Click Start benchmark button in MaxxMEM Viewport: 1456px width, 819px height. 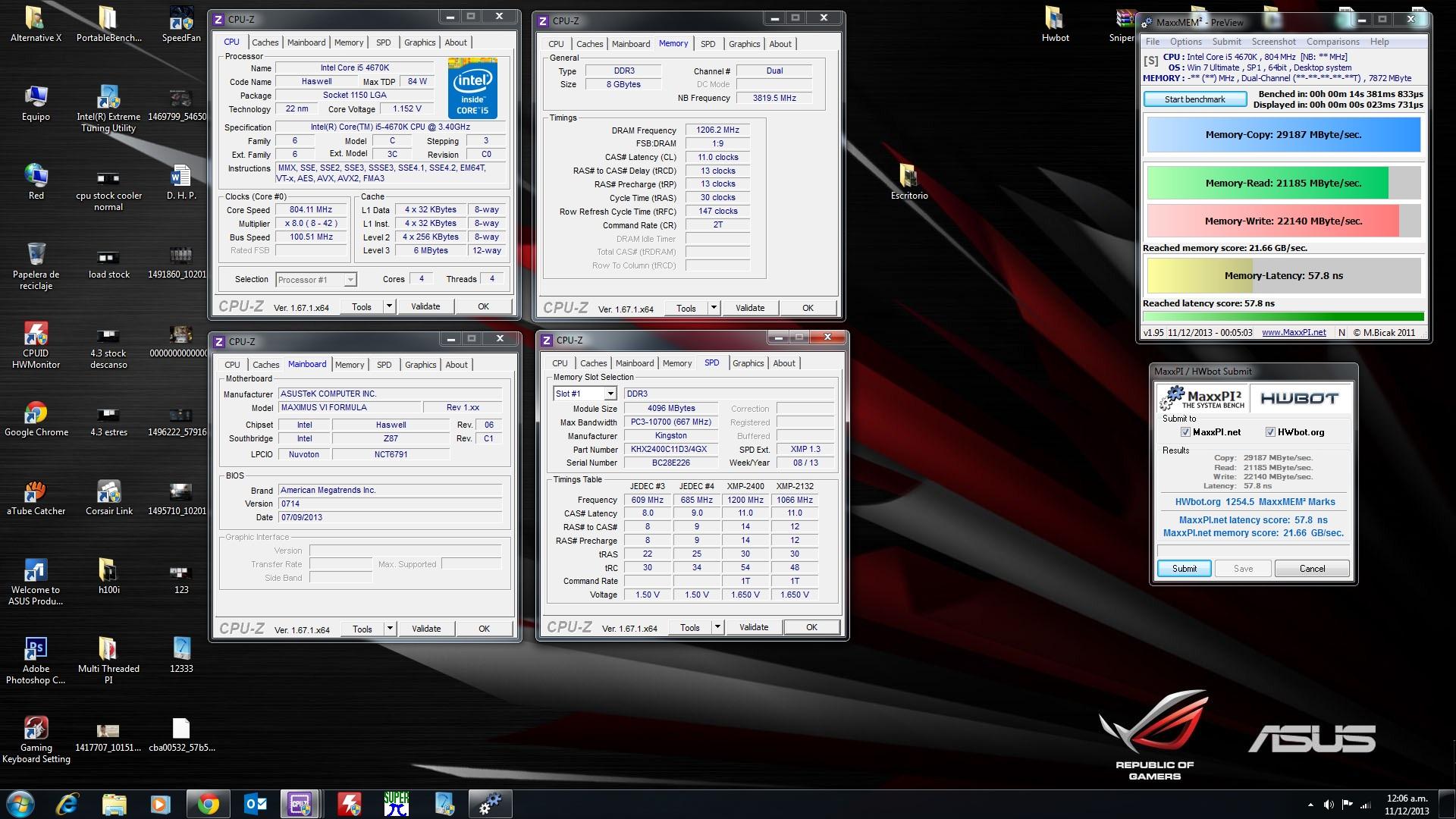(1194, 99)
